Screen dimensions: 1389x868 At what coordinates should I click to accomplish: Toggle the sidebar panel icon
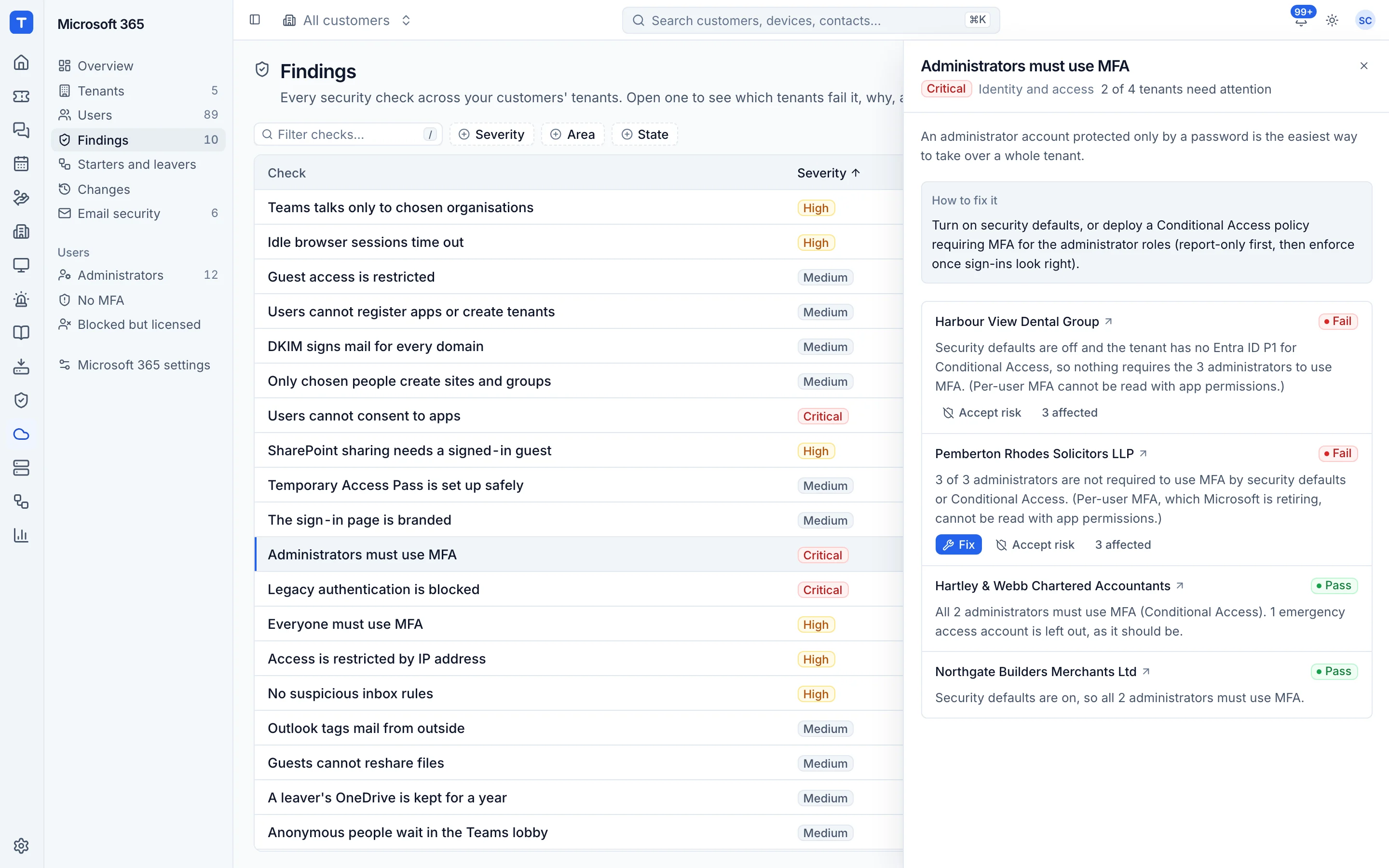(x=255, y=20)
